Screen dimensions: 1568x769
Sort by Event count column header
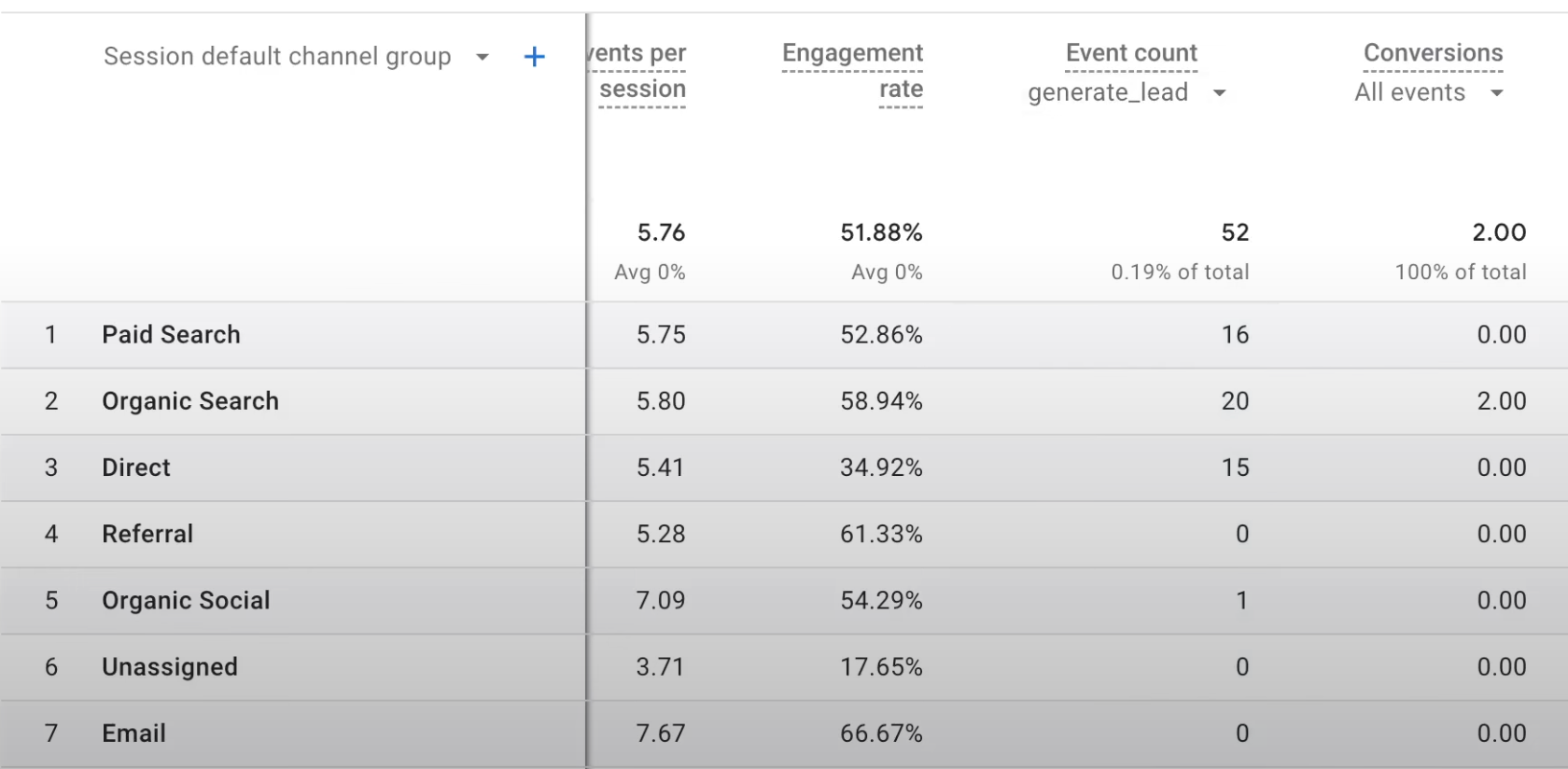[x=1131, y=53]
